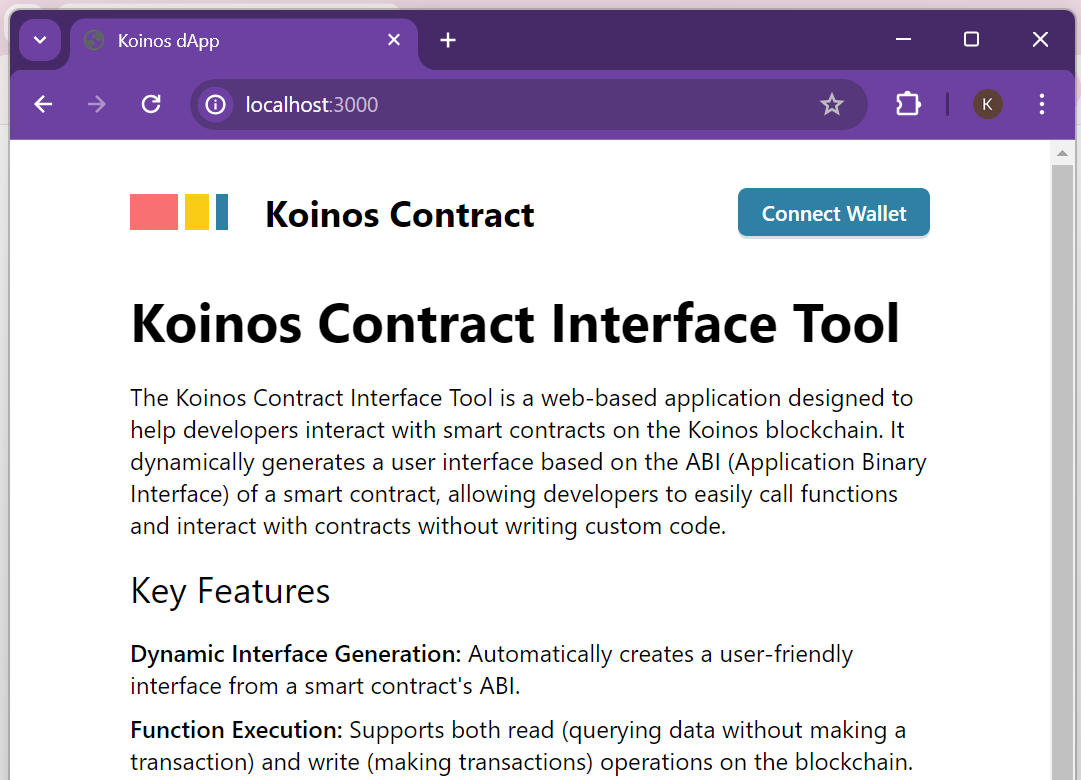The image size is (1081, 780).
Task: Expand the tab search dropdown chevron
Action: [x=40, y=40]
